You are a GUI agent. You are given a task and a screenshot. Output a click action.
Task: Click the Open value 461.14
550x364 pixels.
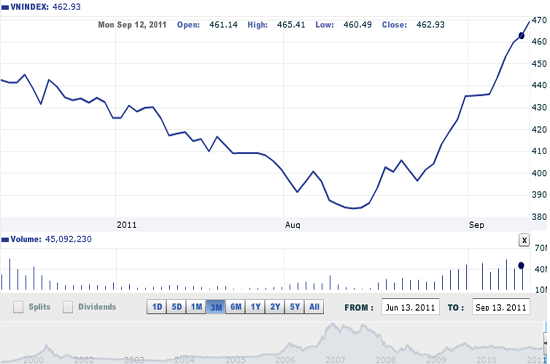point(223,25)
